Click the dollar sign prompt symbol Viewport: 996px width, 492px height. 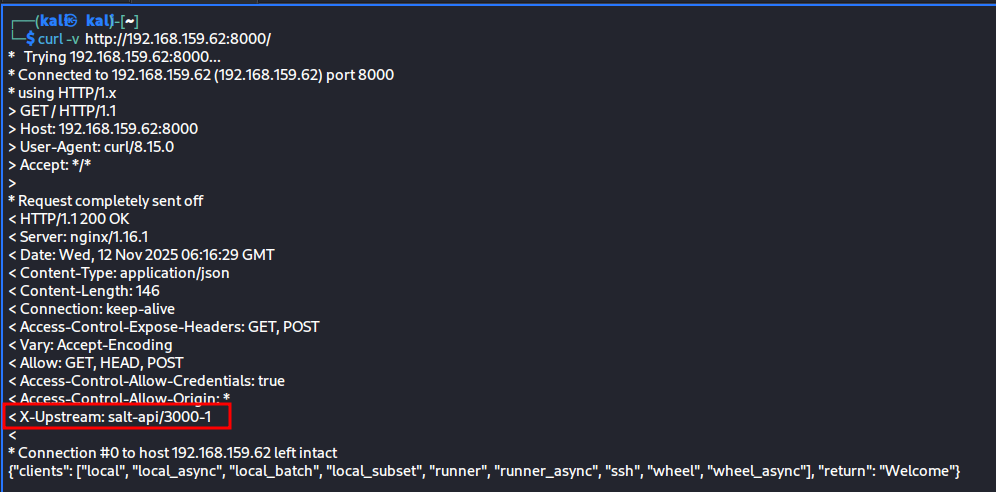(x=31, y=39)
